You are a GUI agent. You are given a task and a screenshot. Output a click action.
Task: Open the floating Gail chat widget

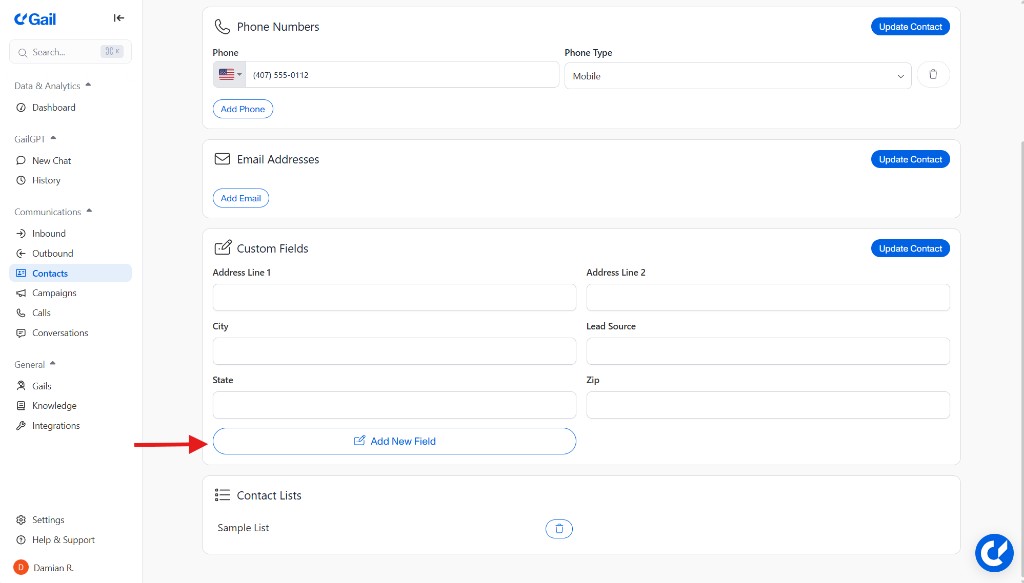tap(994, 552)
